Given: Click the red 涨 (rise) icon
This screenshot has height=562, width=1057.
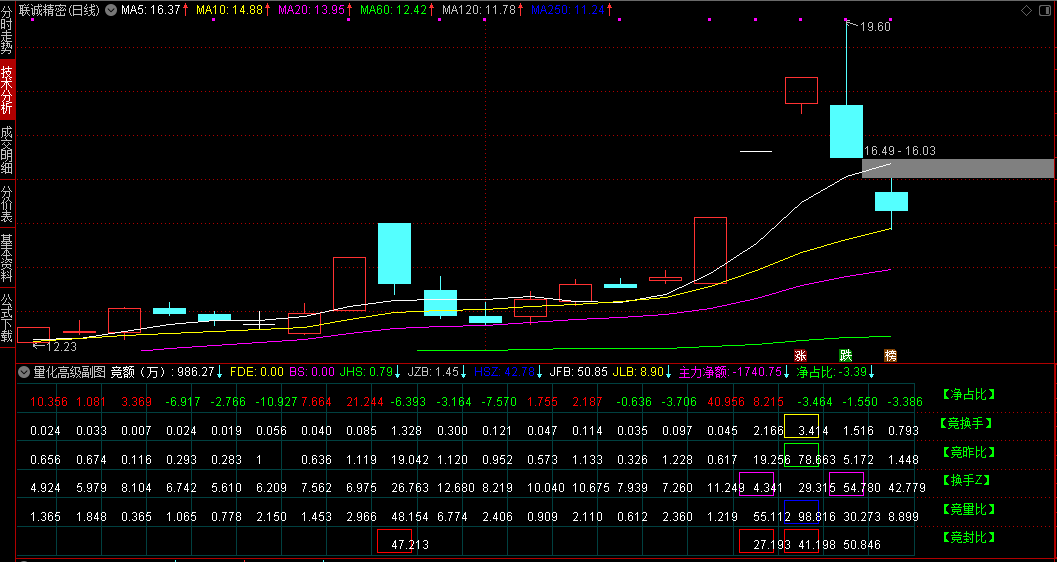Looking at the screenshot, I should (800, 355).
